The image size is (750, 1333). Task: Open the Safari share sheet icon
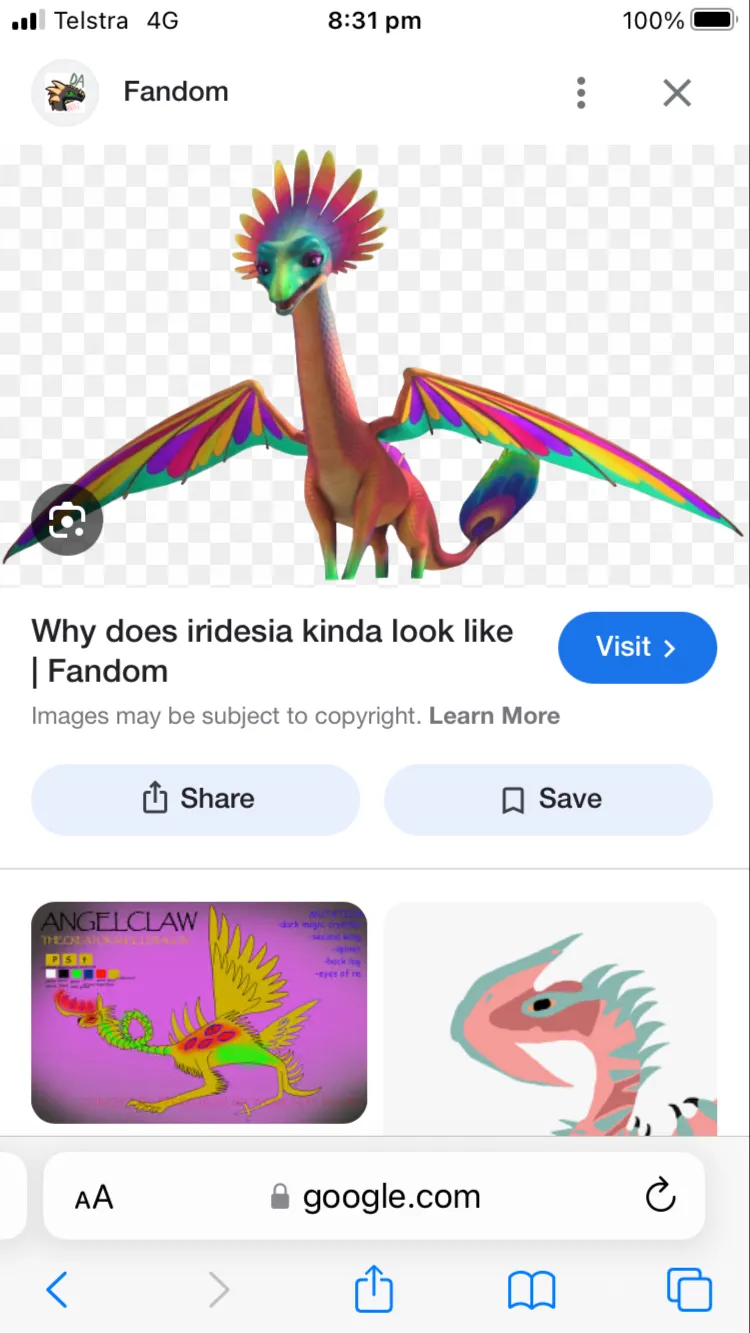(374, 1289)
